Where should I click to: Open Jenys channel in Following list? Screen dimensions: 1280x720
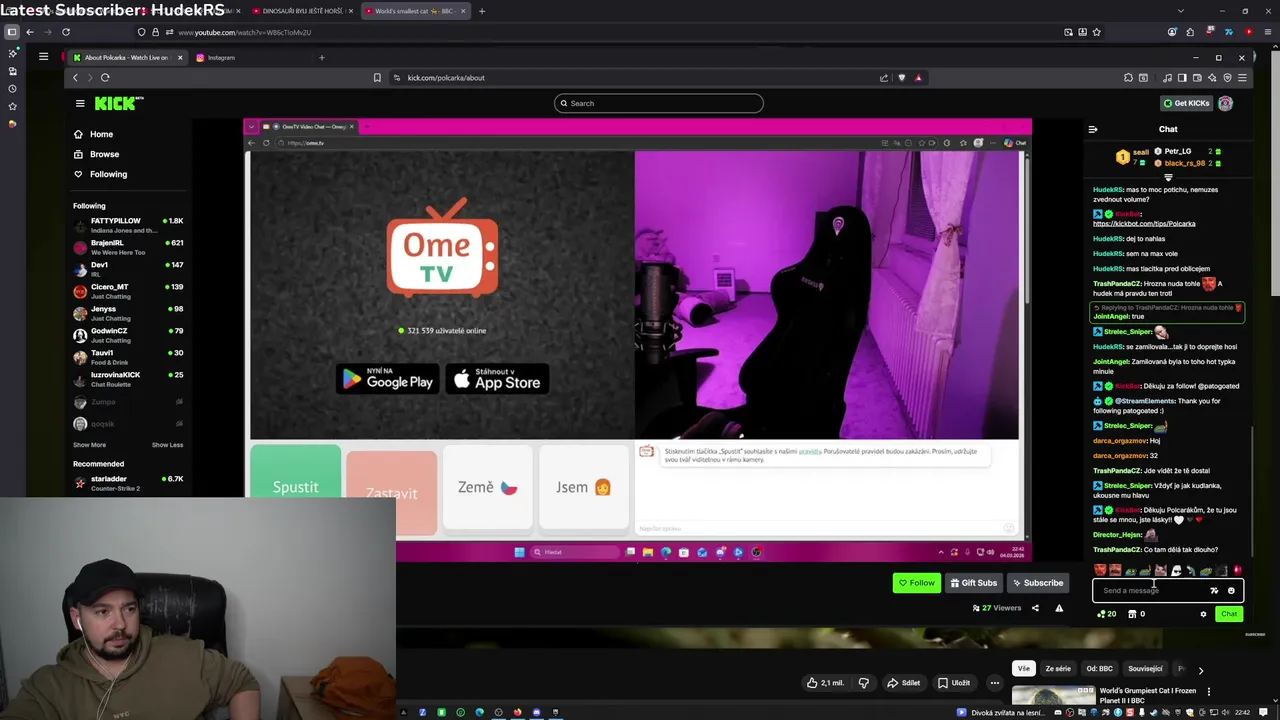(128, 313)
